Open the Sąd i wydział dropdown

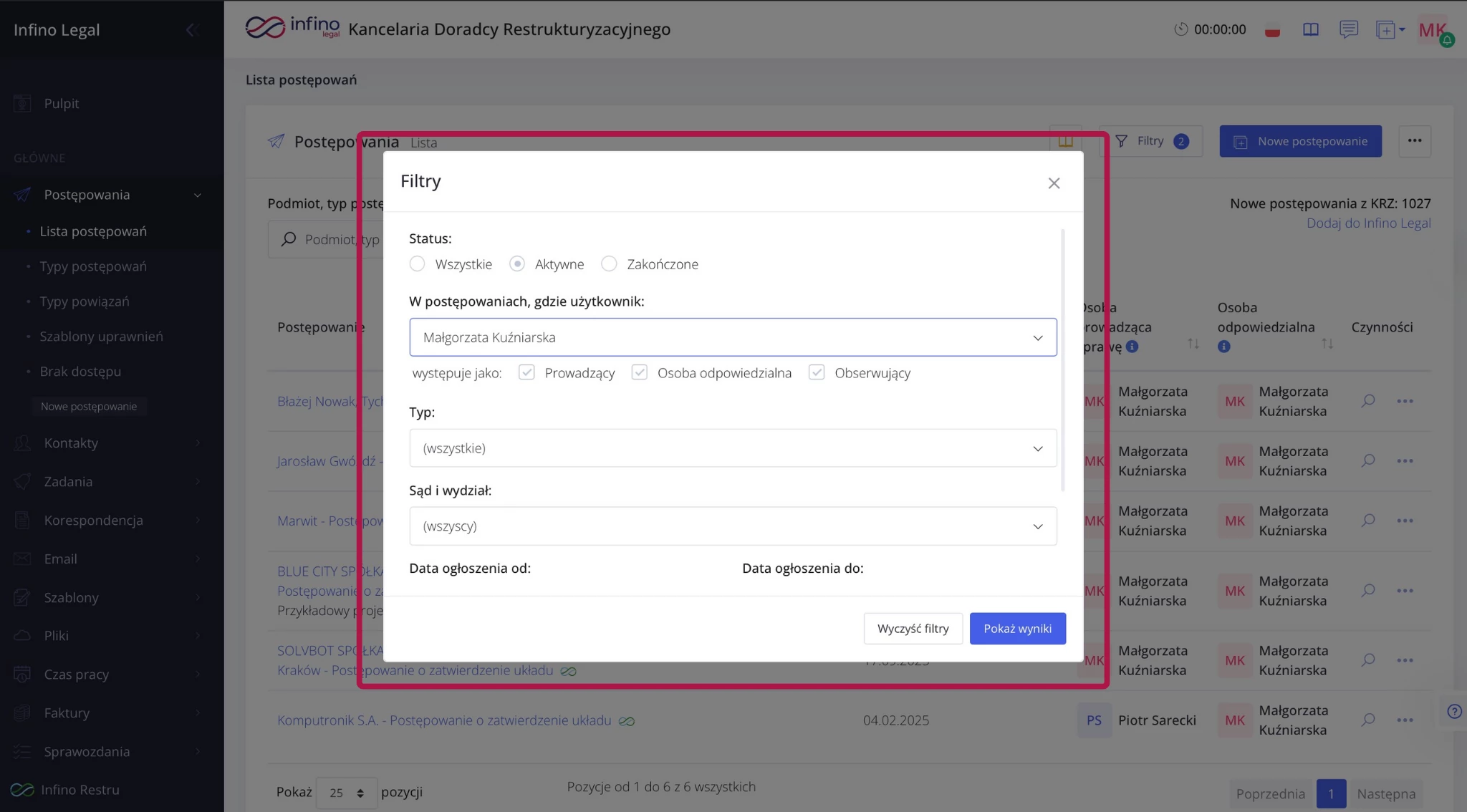(x=732, y=526)
